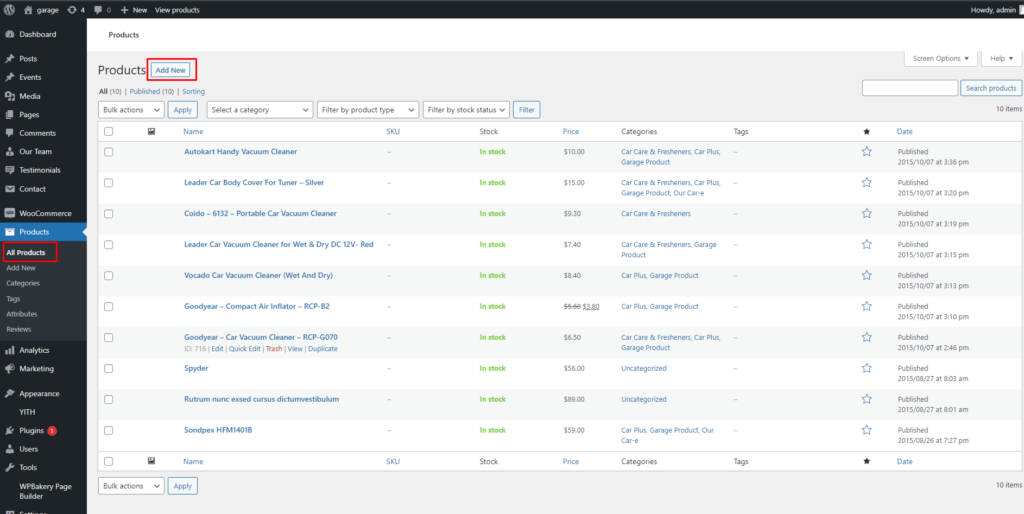Click the top Apply button
The width and height of the screenshot is (1024, 514).
click(183, 110)
